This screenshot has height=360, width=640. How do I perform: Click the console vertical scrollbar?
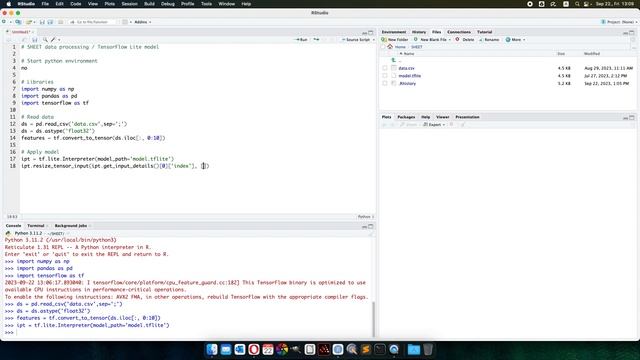[373, 319]
